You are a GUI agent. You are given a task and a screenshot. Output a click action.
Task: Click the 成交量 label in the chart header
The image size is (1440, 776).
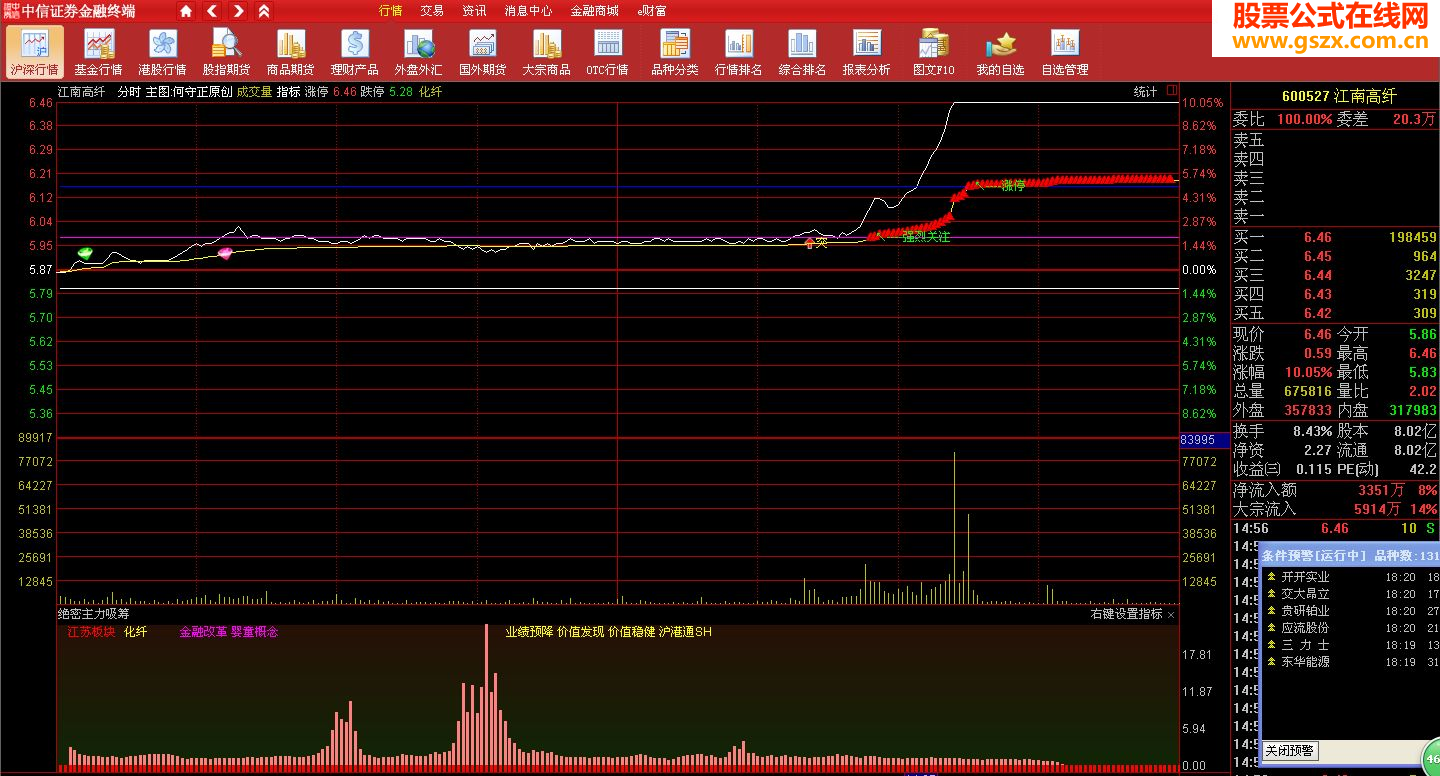click(254, 91)
